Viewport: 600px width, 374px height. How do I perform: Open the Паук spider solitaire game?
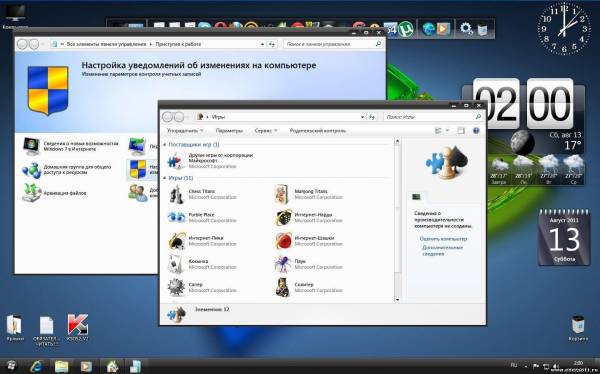308,264
